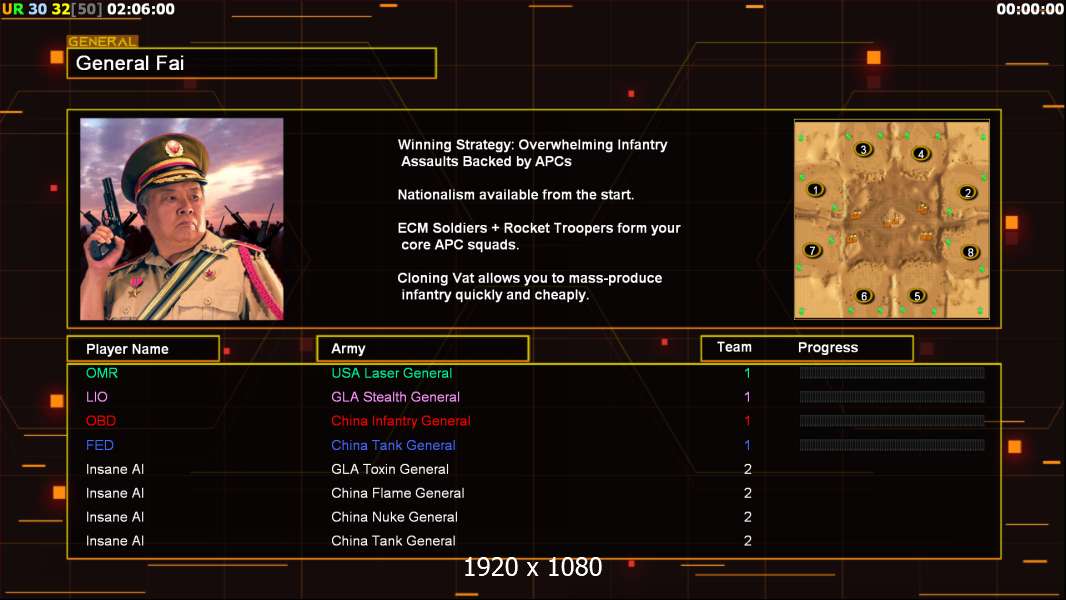Select player name OBD
Screen dimensions: 1066x600
point(101,421)
